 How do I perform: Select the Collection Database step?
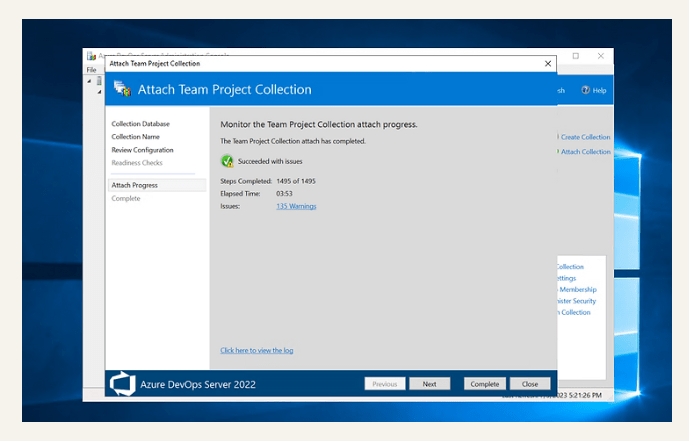pyautogui.click(x=141, y=124)
